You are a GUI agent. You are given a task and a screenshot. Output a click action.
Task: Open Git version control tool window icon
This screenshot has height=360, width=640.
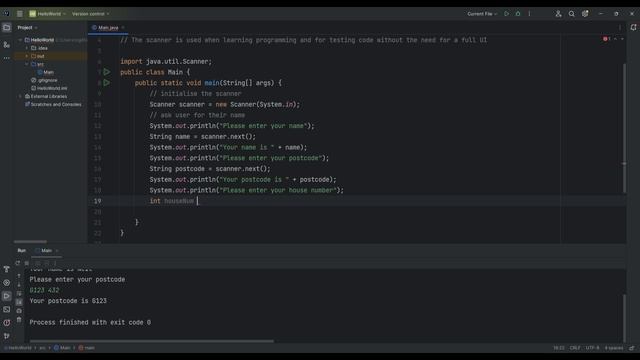[7, 336]
